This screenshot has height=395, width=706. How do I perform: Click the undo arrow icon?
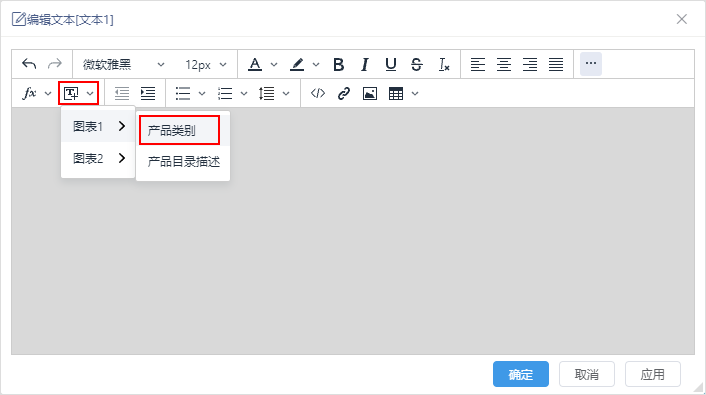point(29,64)
